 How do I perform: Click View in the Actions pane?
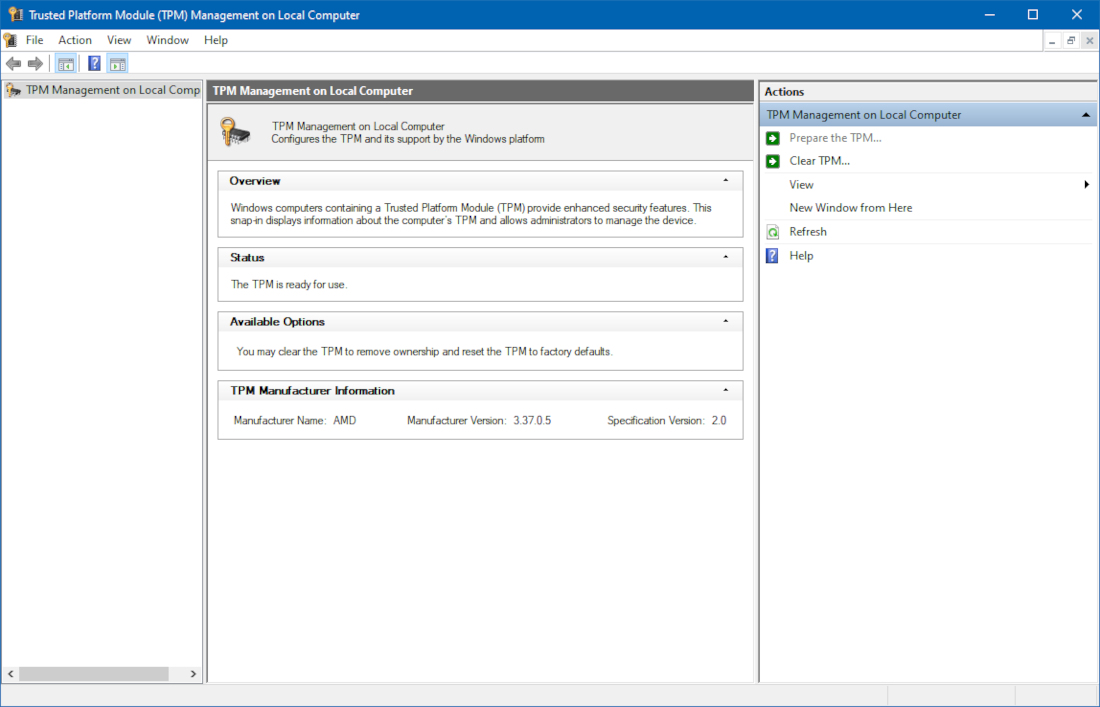801,185
